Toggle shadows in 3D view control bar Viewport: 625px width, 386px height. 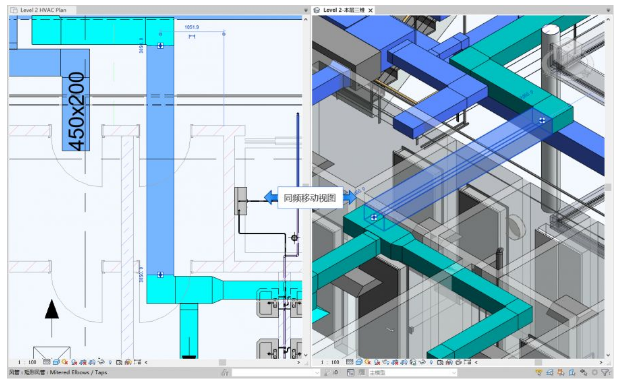(377, 362)
